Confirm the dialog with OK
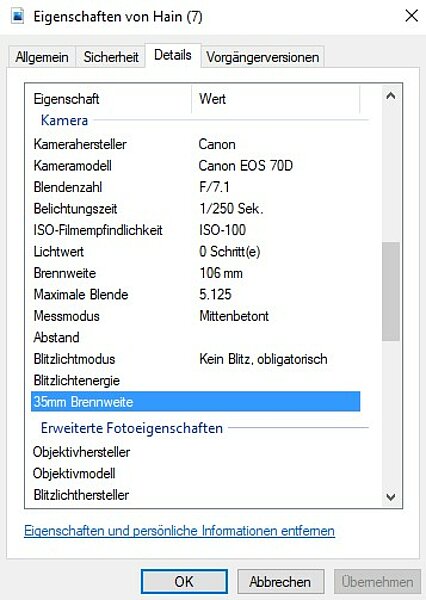Screen dimensions: 426x600 184,582
